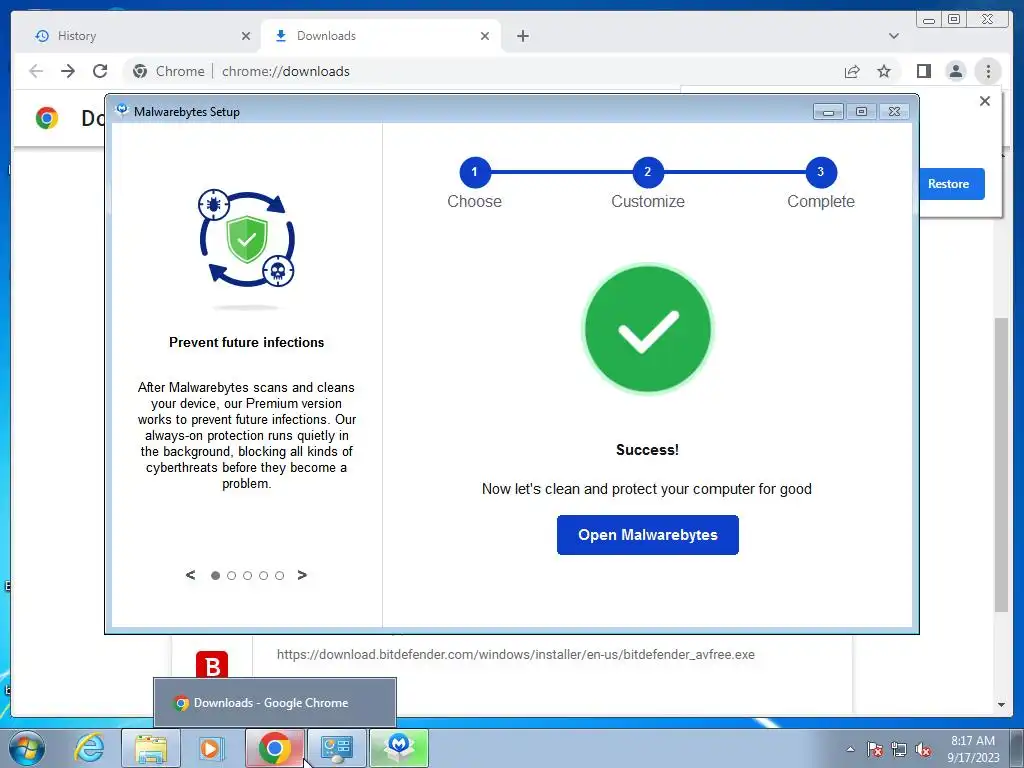Open a new Chrome tab
Image resolution: width=1024 pixels, height=768 pixels.
pyautogui.click(x=522, y=36)
